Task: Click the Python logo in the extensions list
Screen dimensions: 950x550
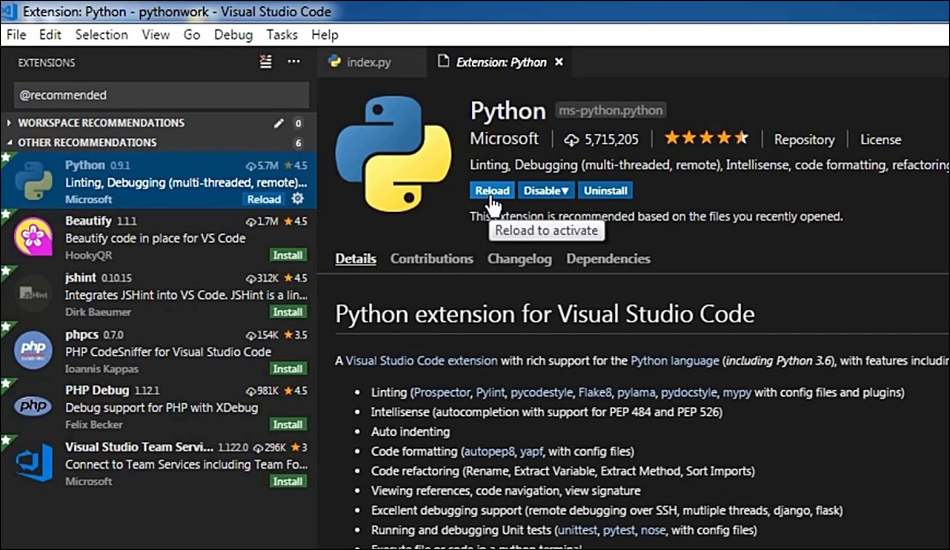Action: click(33, 181)
